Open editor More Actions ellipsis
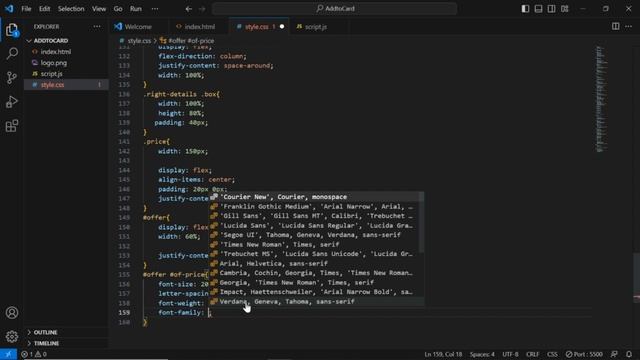This screenshot has width=640, height=360. (629, 27)
